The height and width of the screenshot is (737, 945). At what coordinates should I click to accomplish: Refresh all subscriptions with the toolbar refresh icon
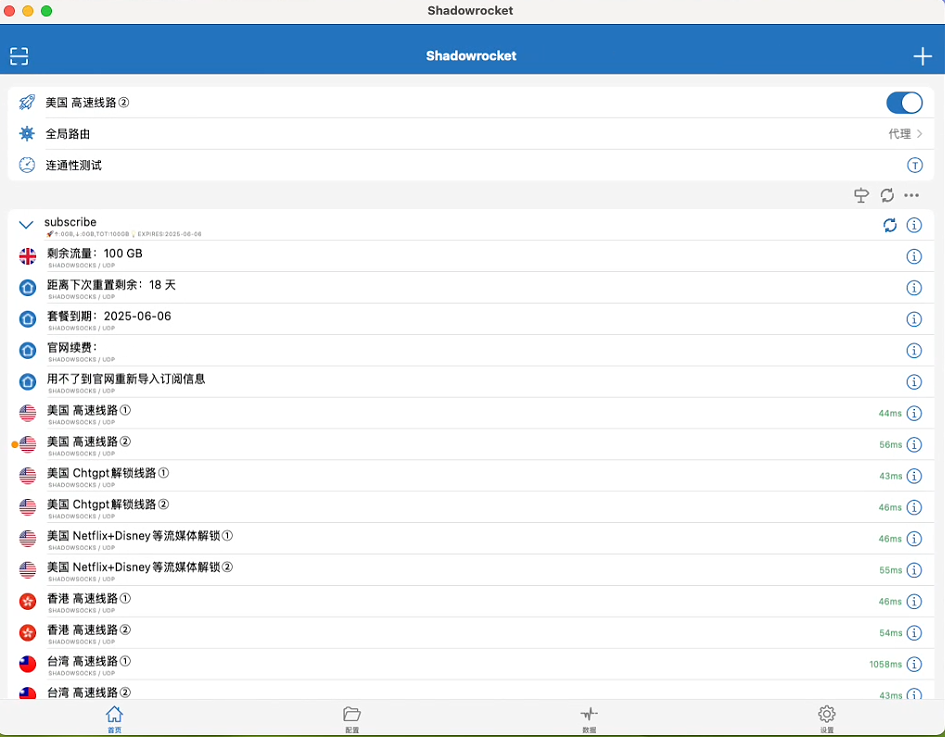coord(887,196)
